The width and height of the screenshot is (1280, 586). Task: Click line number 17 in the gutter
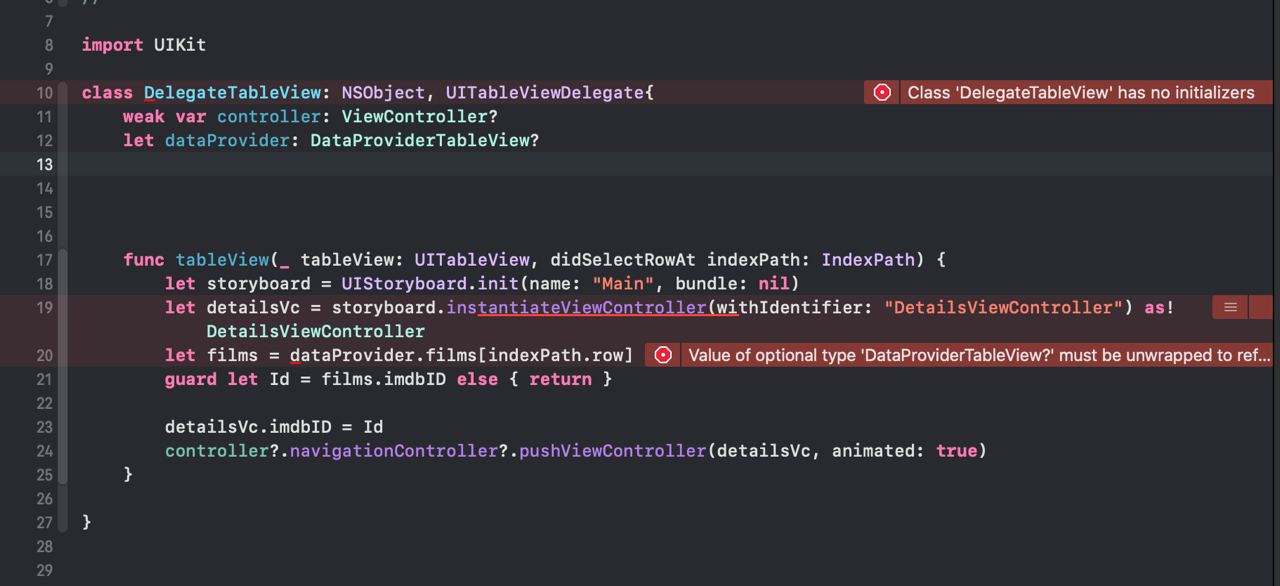(x=44, y=260)
